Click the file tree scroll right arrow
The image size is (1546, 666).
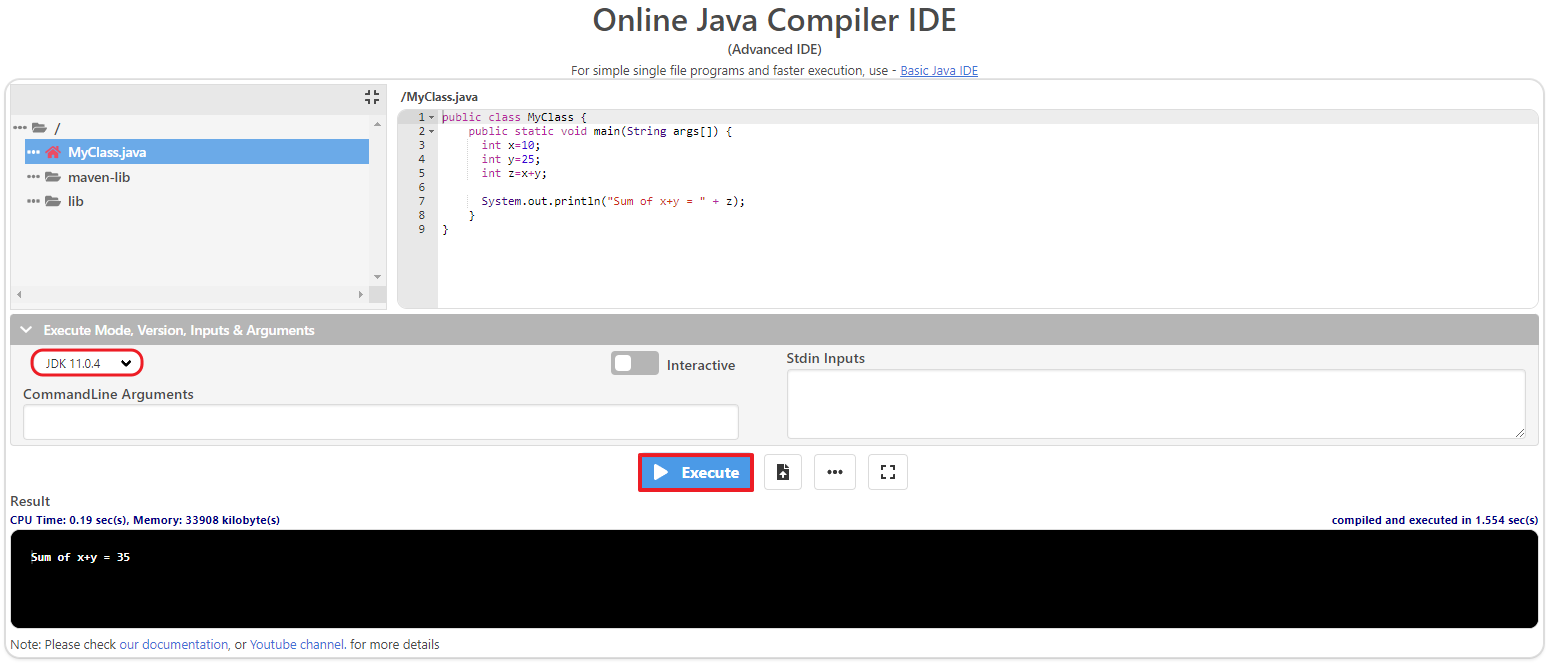click(x=361, y=295)
